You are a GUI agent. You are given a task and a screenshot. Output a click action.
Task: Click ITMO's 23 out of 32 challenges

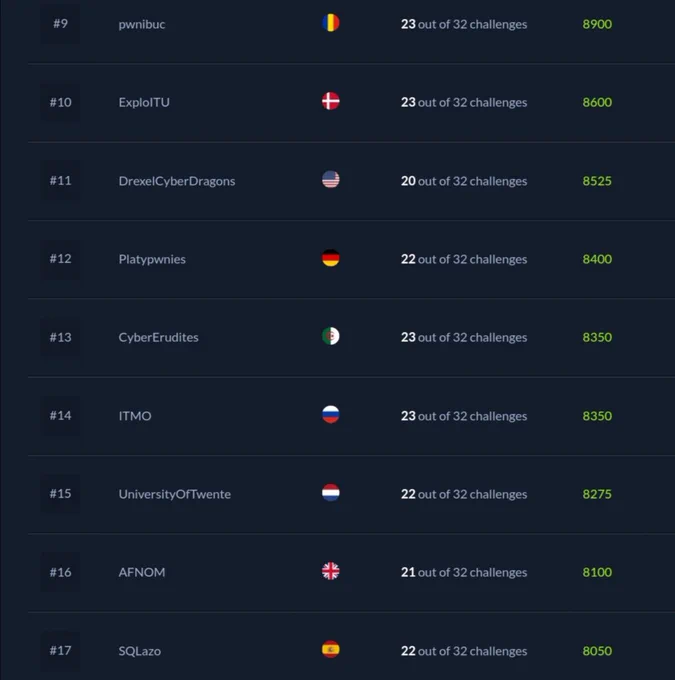(x=464, y=416)
